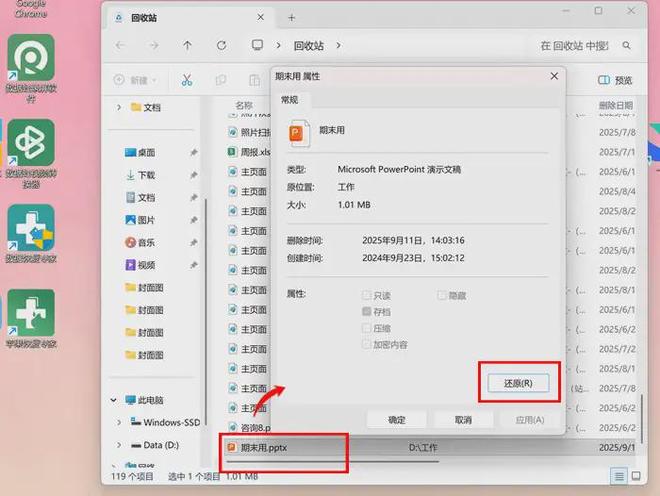Image resolution: width=660 pixels, height=496 pixels.
Task: Click the 取消 cancel button
Action: (x=463, y=420)
